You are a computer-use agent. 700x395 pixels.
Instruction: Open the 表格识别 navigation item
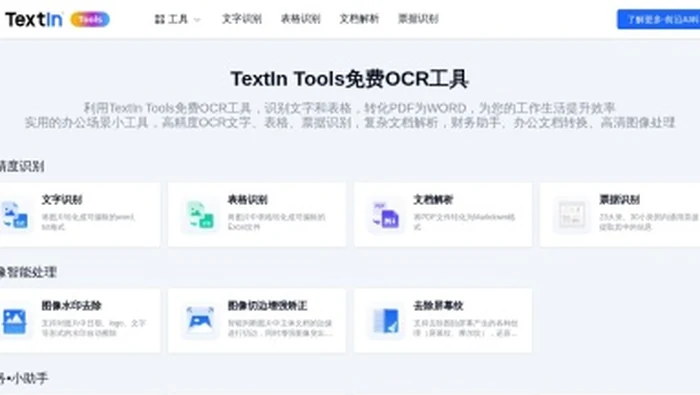click(300, 19)
